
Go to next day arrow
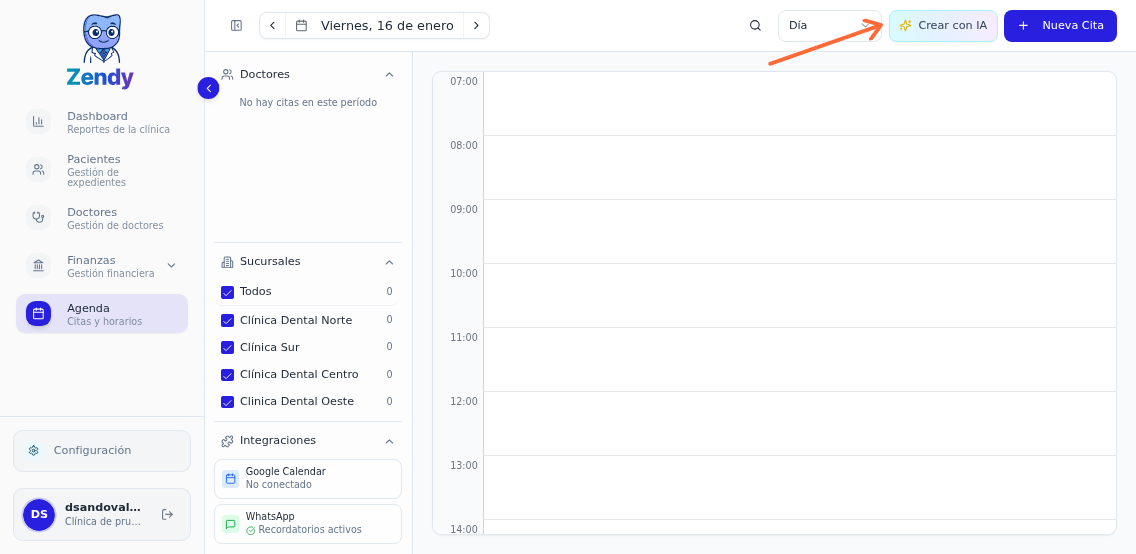(476, 26)
